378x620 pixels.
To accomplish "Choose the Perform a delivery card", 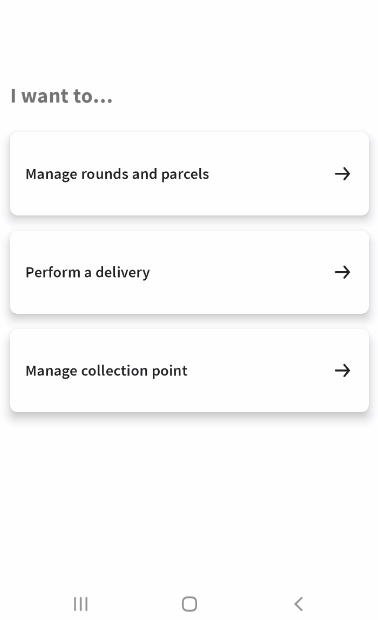I will [x=189, y=272].
